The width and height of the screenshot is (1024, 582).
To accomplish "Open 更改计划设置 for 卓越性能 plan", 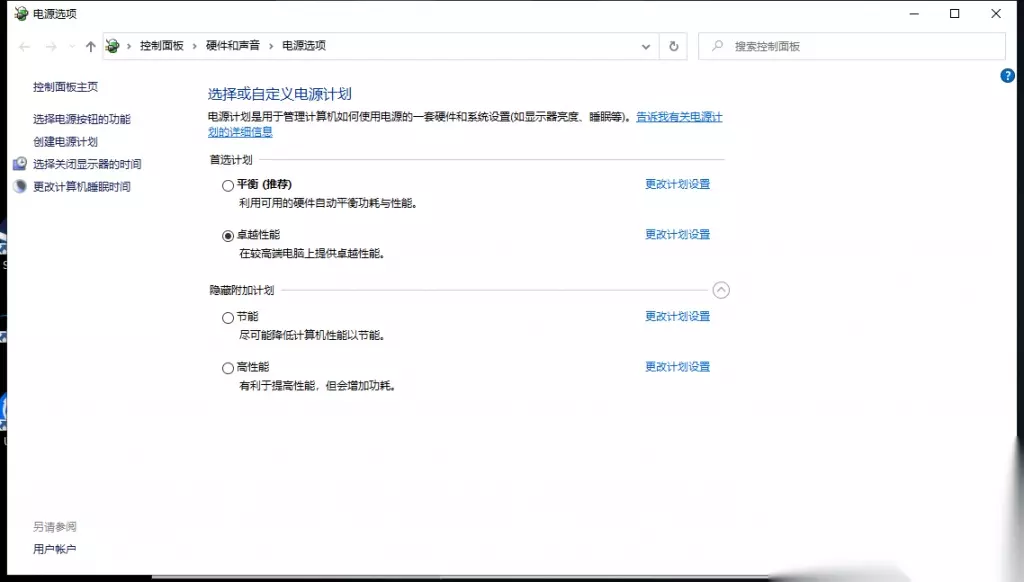I will pos(677,234).
